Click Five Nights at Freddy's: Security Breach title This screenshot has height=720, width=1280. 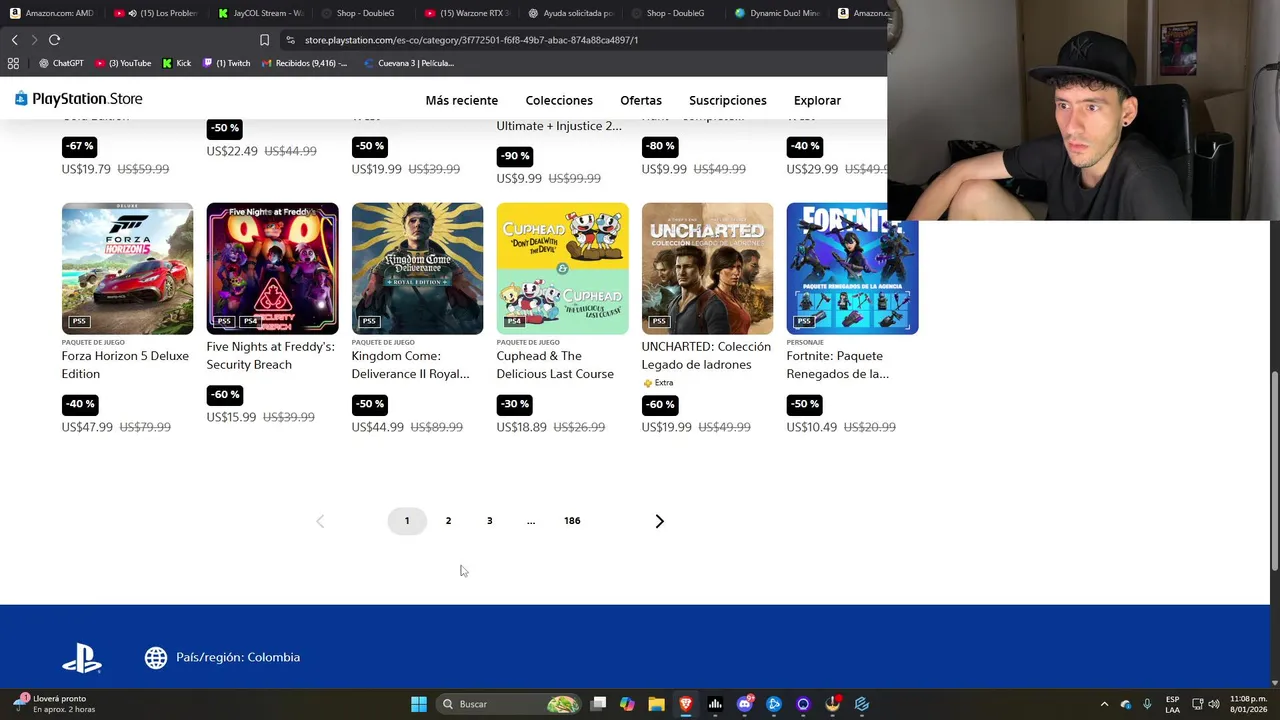click(270, 355)
